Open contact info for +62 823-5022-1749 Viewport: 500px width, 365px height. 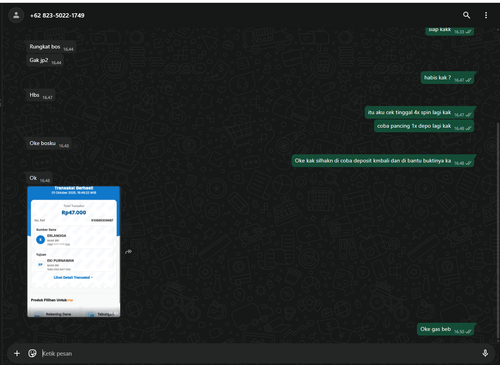click(x=57, y=15)
